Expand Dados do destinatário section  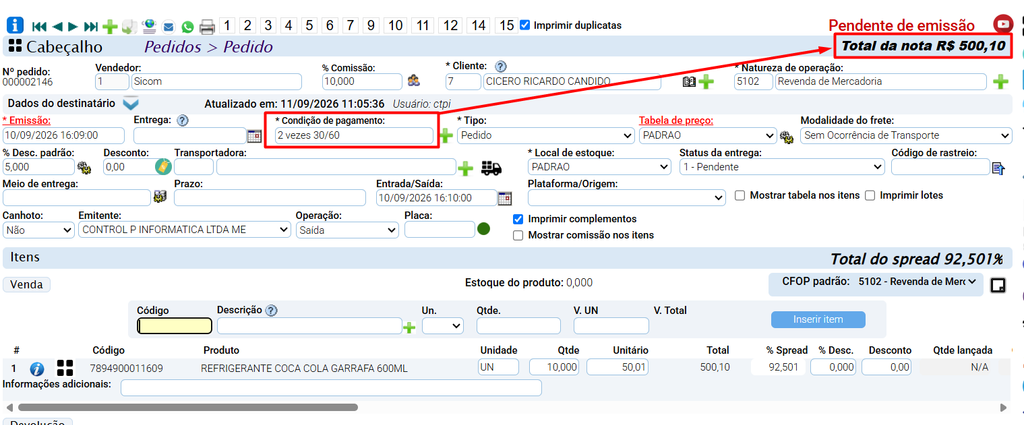click(131, 103)
